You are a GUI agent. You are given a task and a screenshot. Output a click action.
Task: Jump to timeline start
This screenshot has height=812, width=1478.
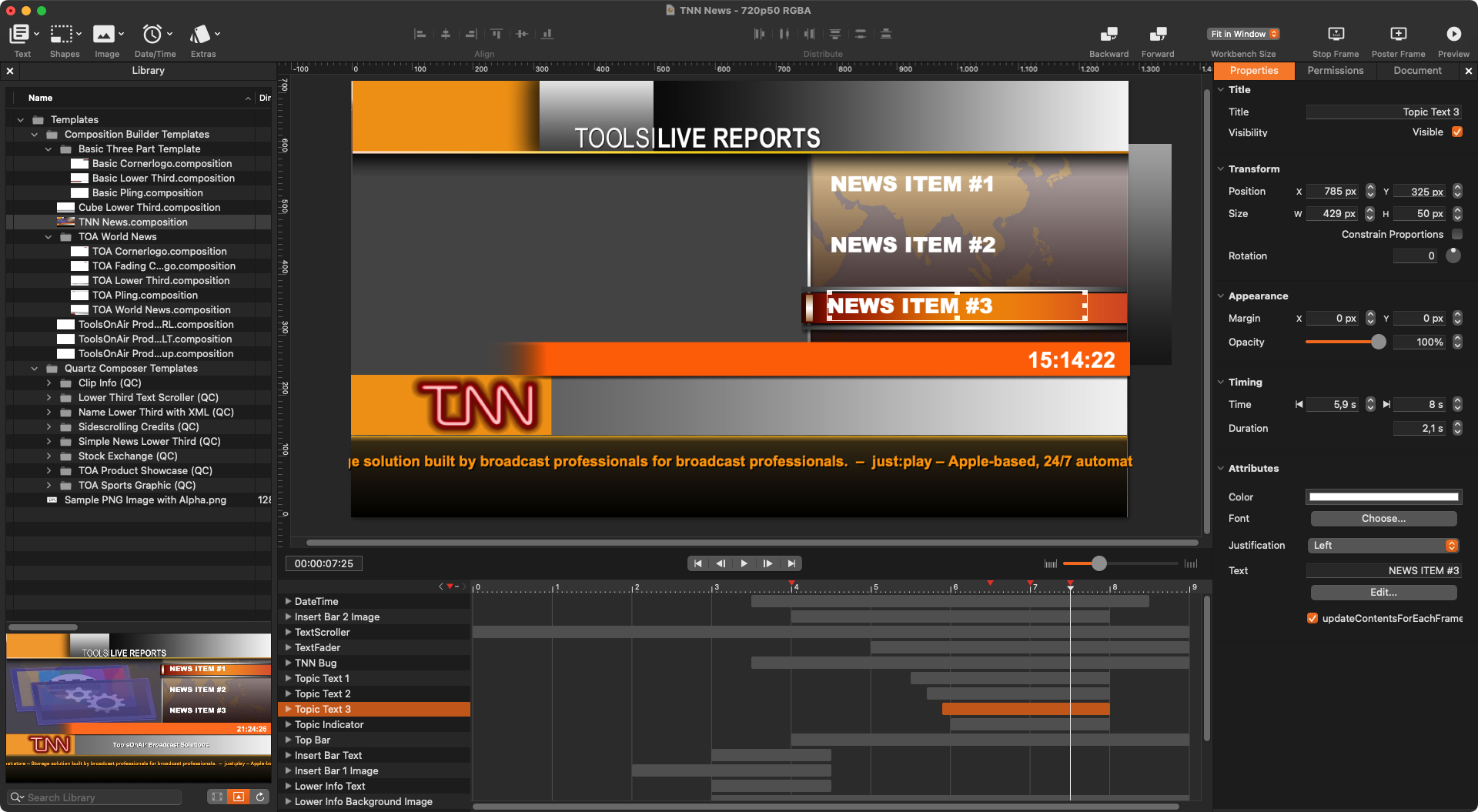pos(697,563)
